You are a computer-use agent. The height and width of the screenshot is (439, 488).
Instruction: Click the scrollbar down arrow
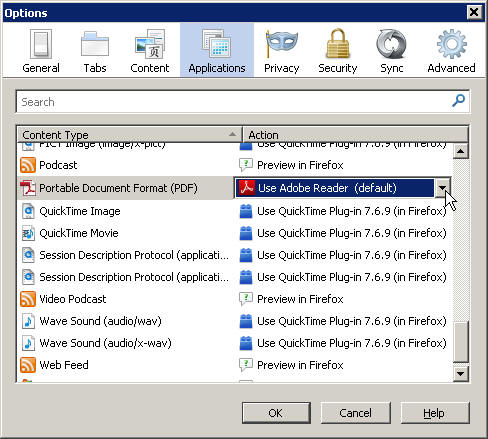pos(460,373)
